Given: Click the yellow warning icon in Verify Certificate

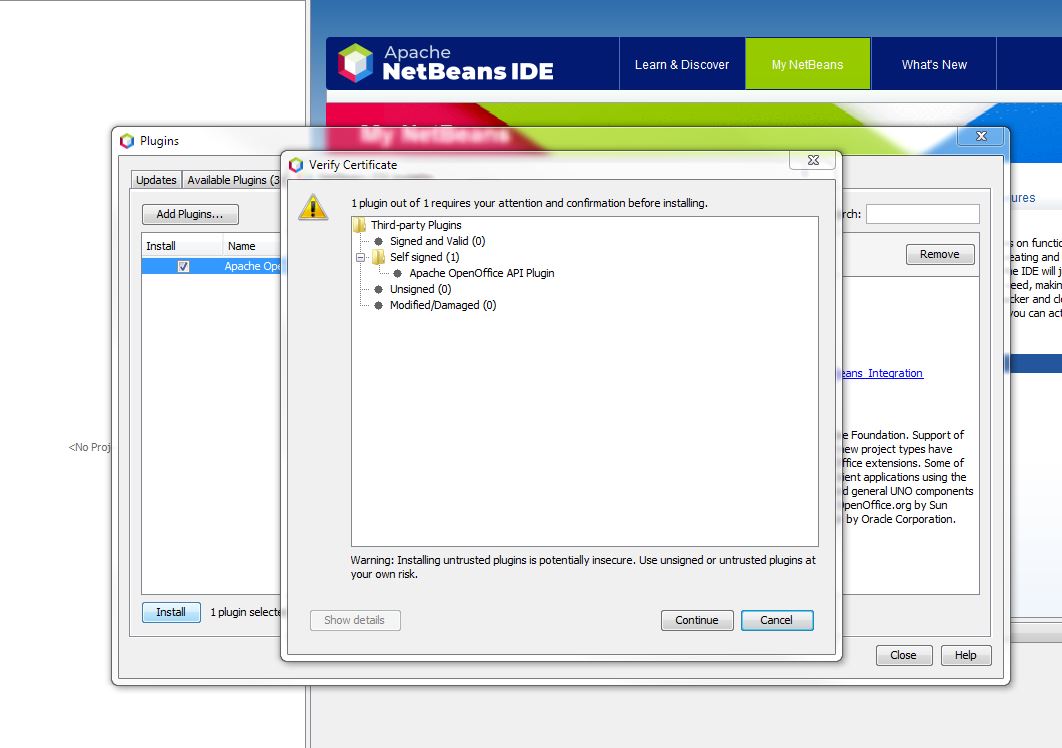Looking at the screenshot, I should pyautogui.click(x=313, y=207).
